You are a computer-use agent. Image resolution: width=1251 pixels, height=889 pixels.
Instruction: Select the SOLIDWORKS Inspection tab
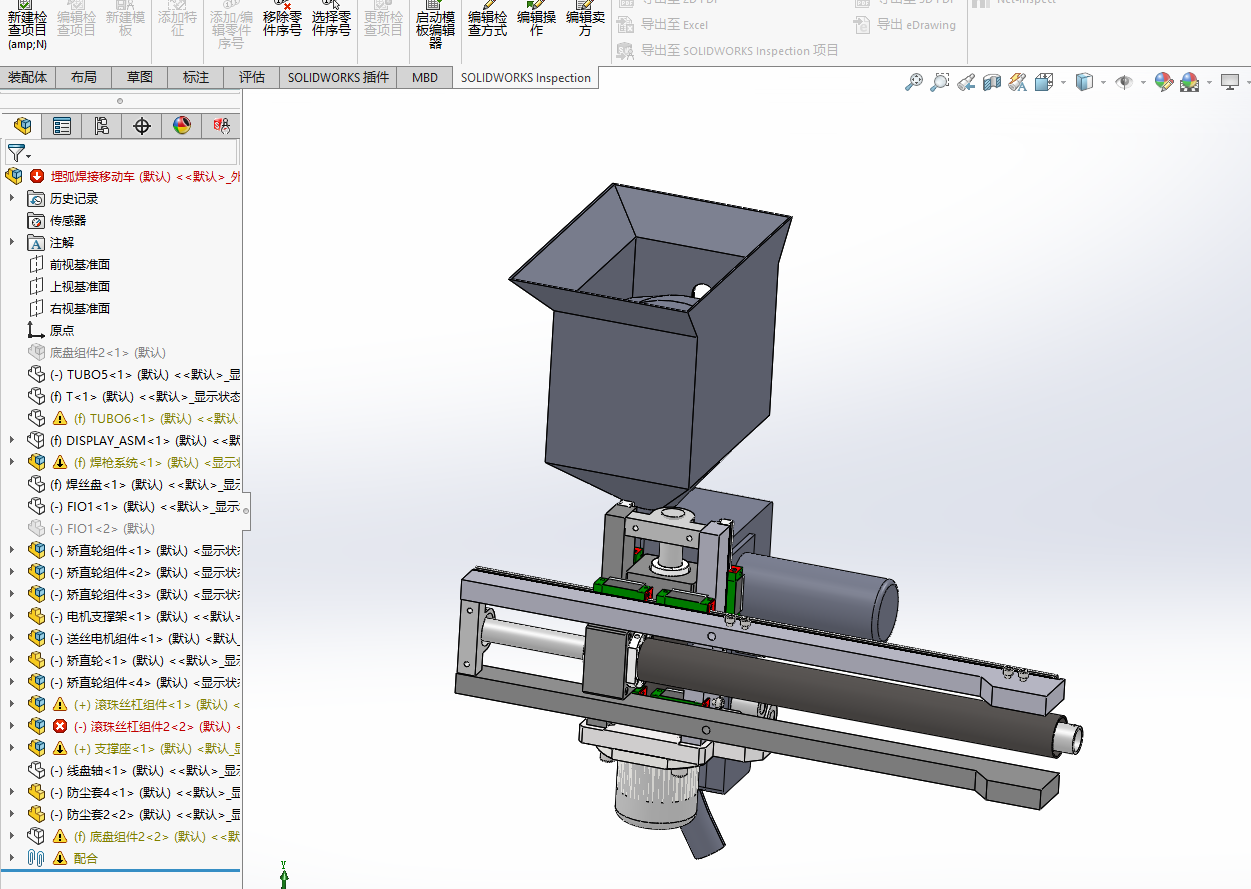(526, 77)
